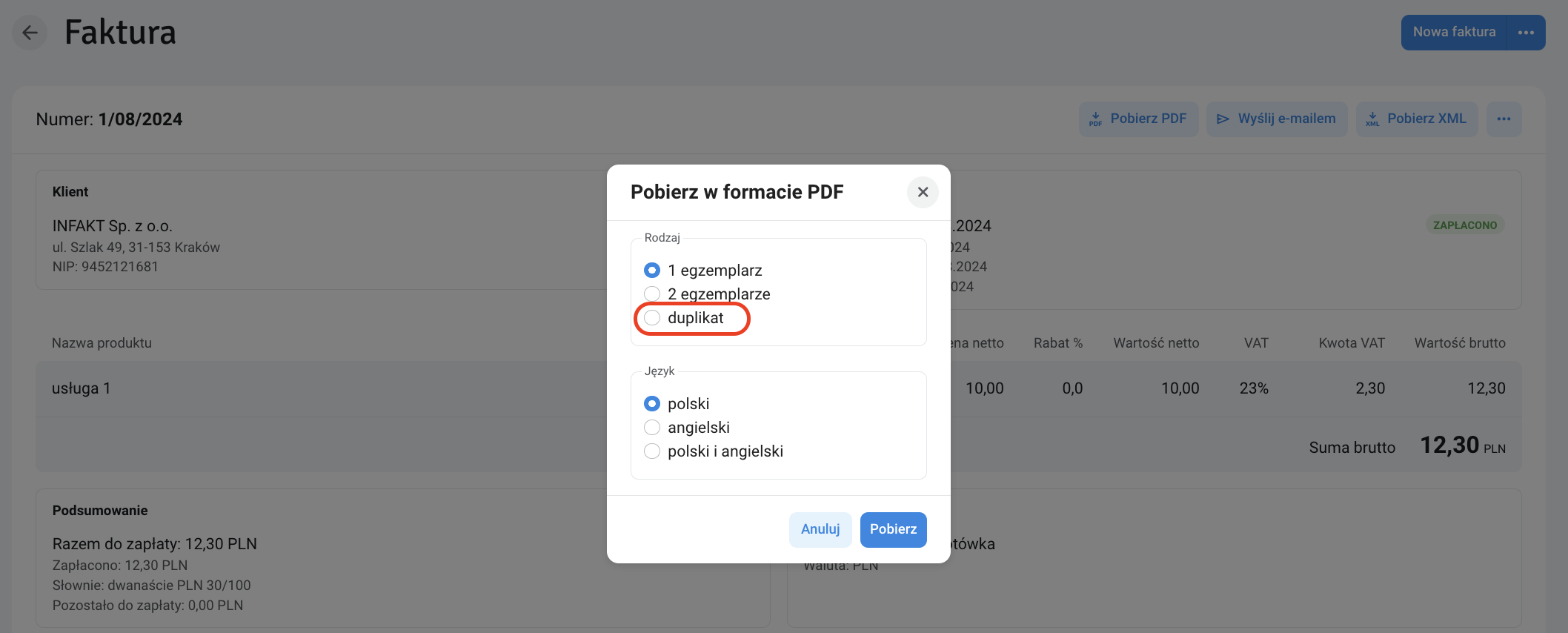Select the 1 egzemplarz radio option
This screenshot has height=633, width=1568.
point(652,271)
